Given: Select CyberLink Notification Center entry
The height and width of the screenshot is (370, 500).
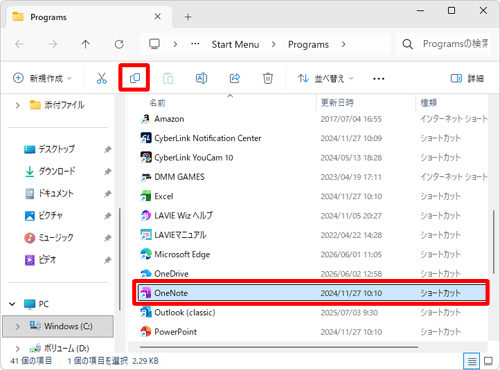Looking at the screenshot, I should 208,138.
